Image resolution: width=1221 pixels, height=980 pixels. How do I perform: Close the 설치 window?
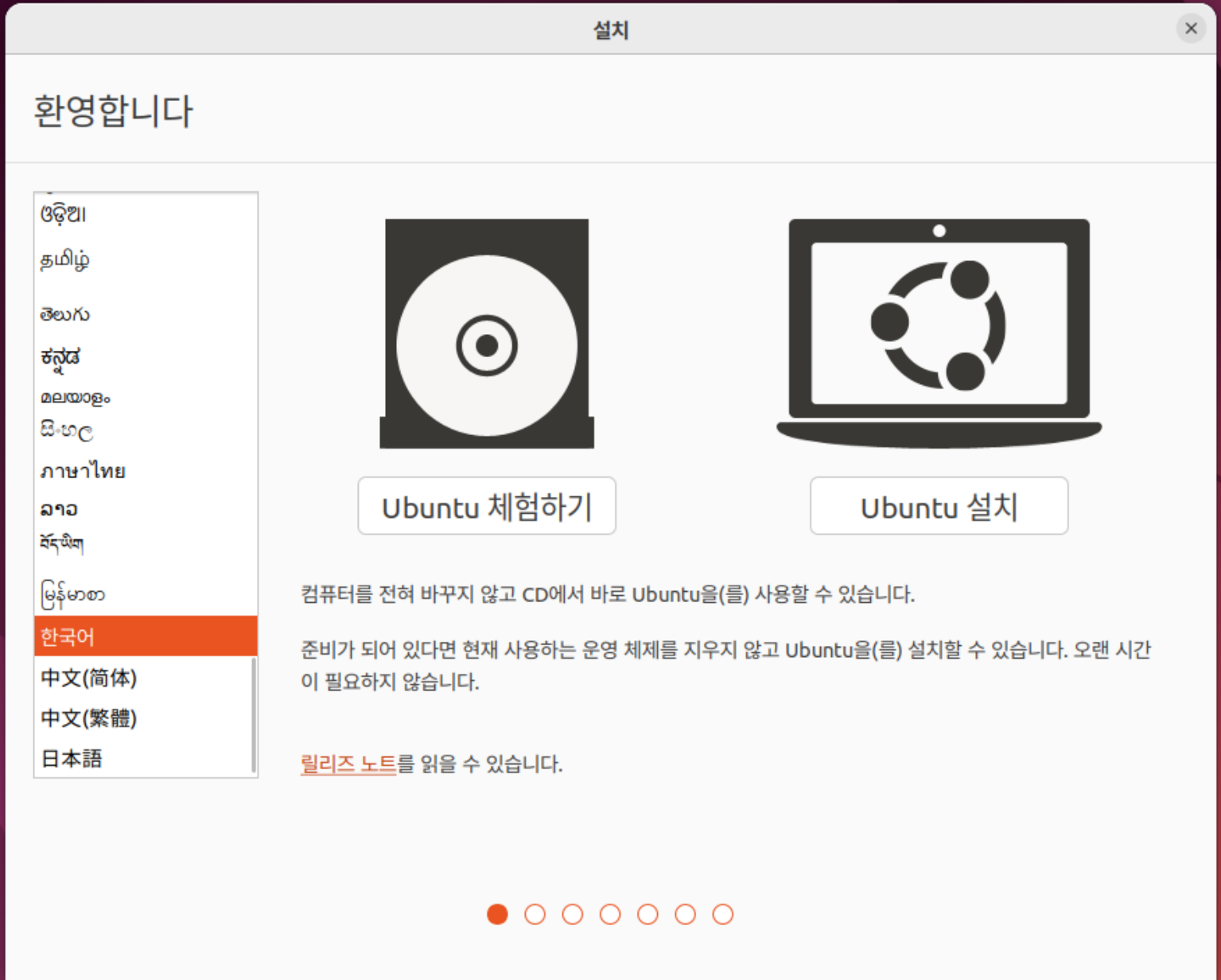[x=1191, y=29]
